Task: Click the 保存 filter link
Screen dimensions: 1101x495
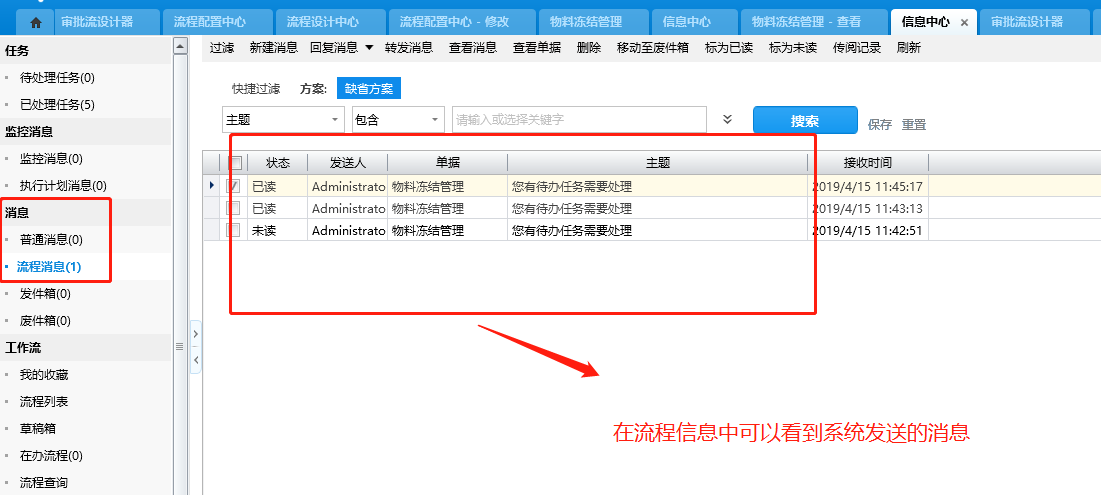Action: [880, 124]
